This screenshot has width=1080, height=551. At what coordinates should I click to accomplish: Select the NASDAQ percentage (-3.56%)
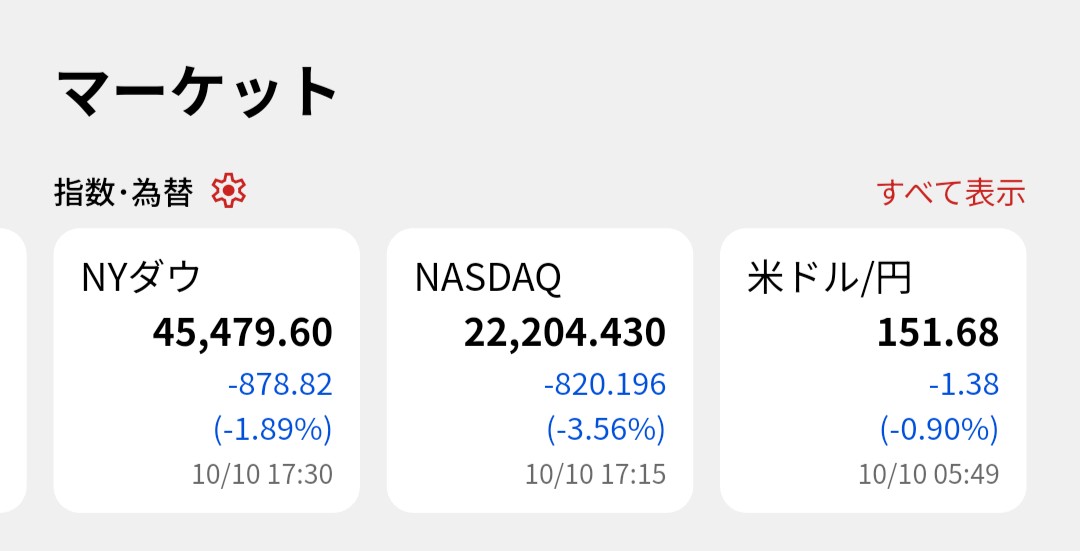click(x=605, y=429)
